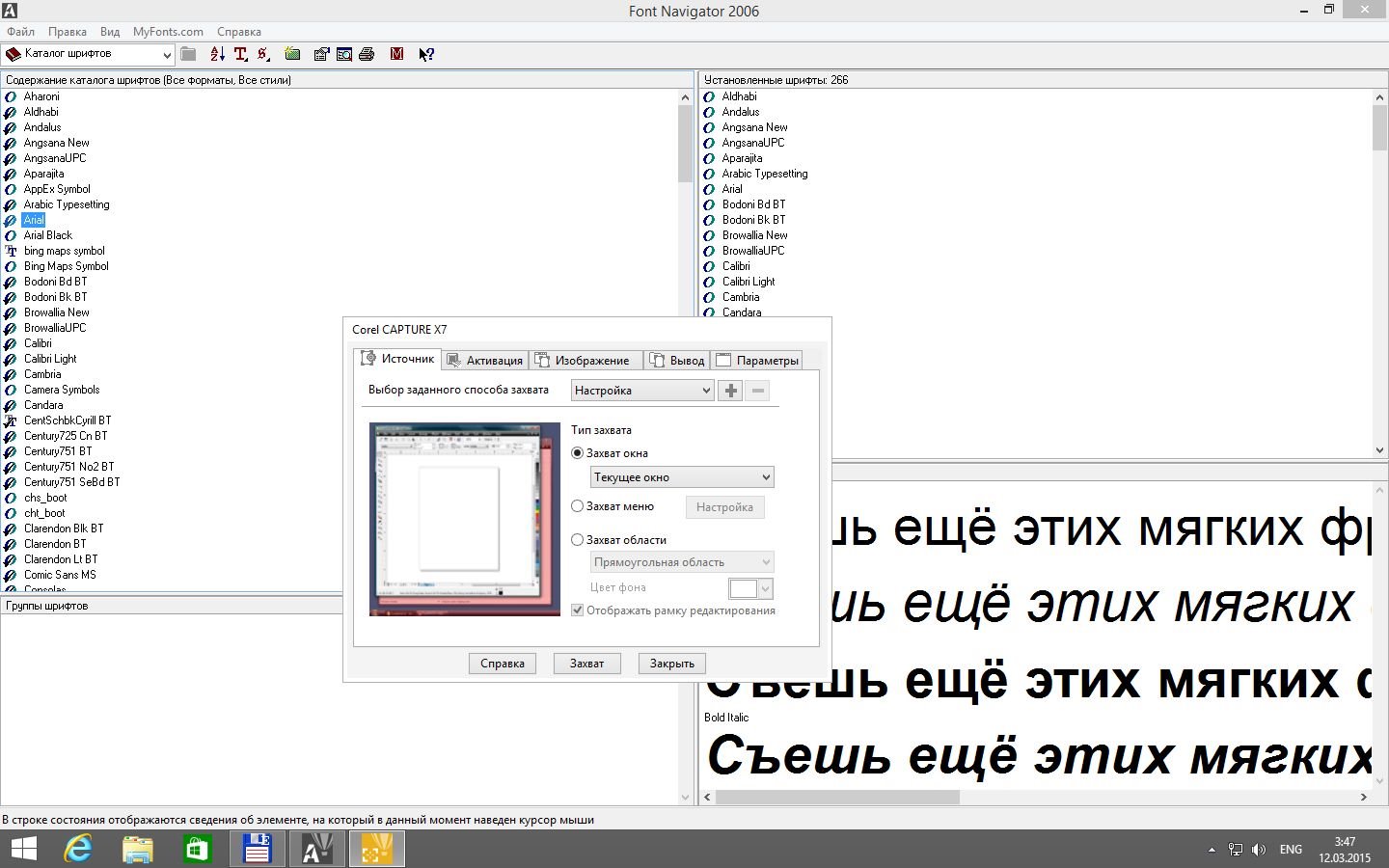
Task: Click the font format filter T icon
Action: (x=241, y=54)
